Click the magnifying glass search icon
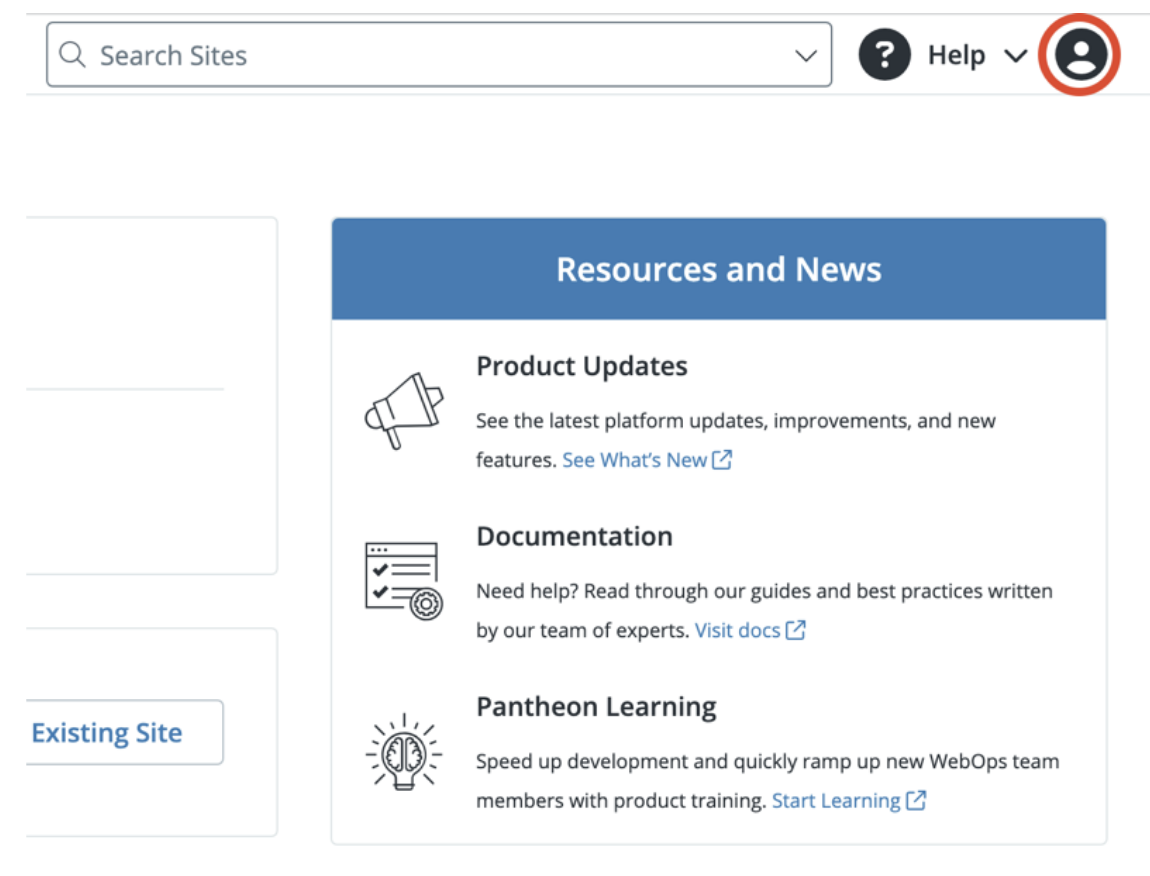 [x=72, y=55]
